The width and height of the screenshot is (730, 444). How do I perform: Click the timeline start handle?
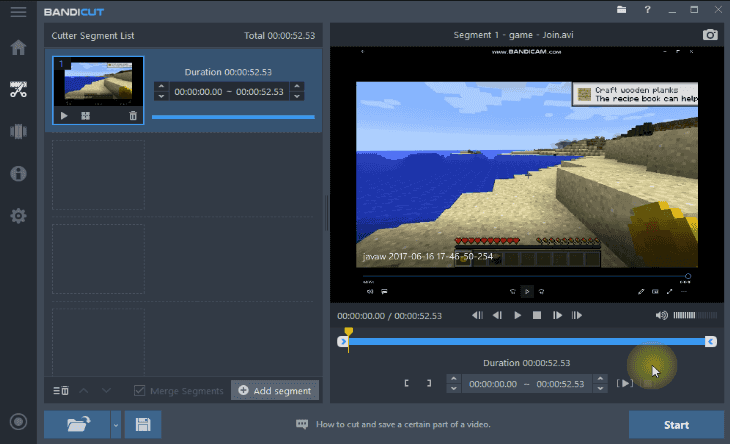point(343,342)
